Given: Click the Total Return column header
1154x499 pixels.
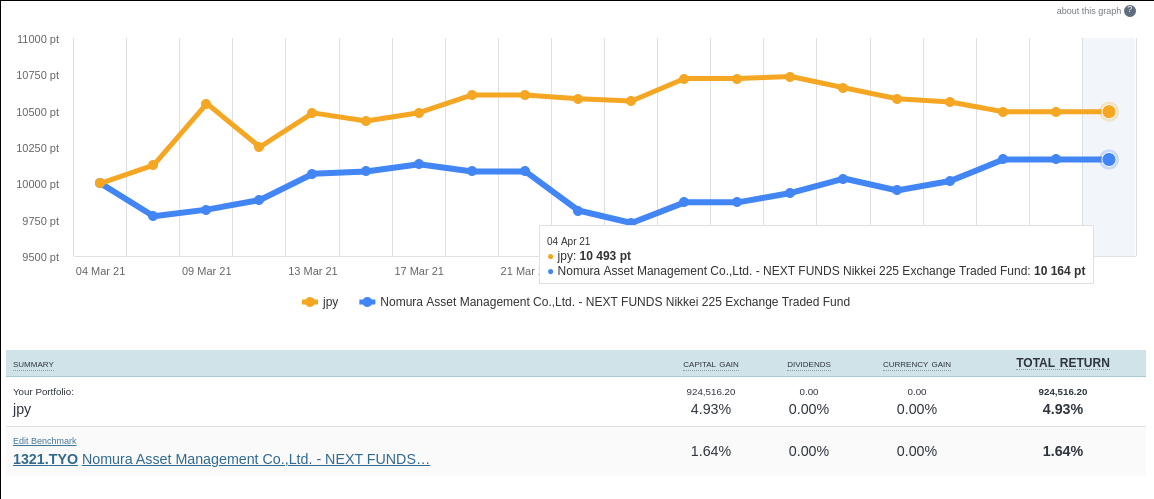Looking at the screenshot, I should 1062,363.
